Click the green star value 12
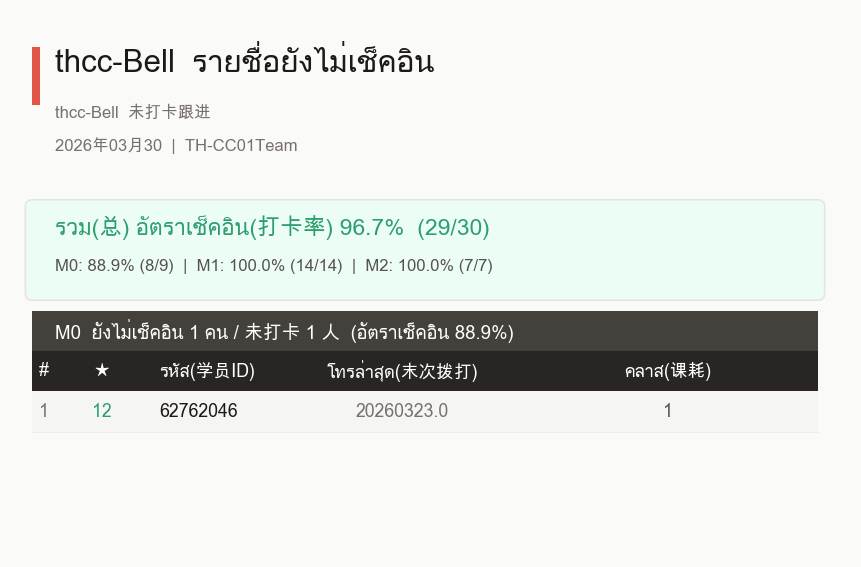Image resolution: width=861 pixels, height=567 pixels. pos(102,411)
